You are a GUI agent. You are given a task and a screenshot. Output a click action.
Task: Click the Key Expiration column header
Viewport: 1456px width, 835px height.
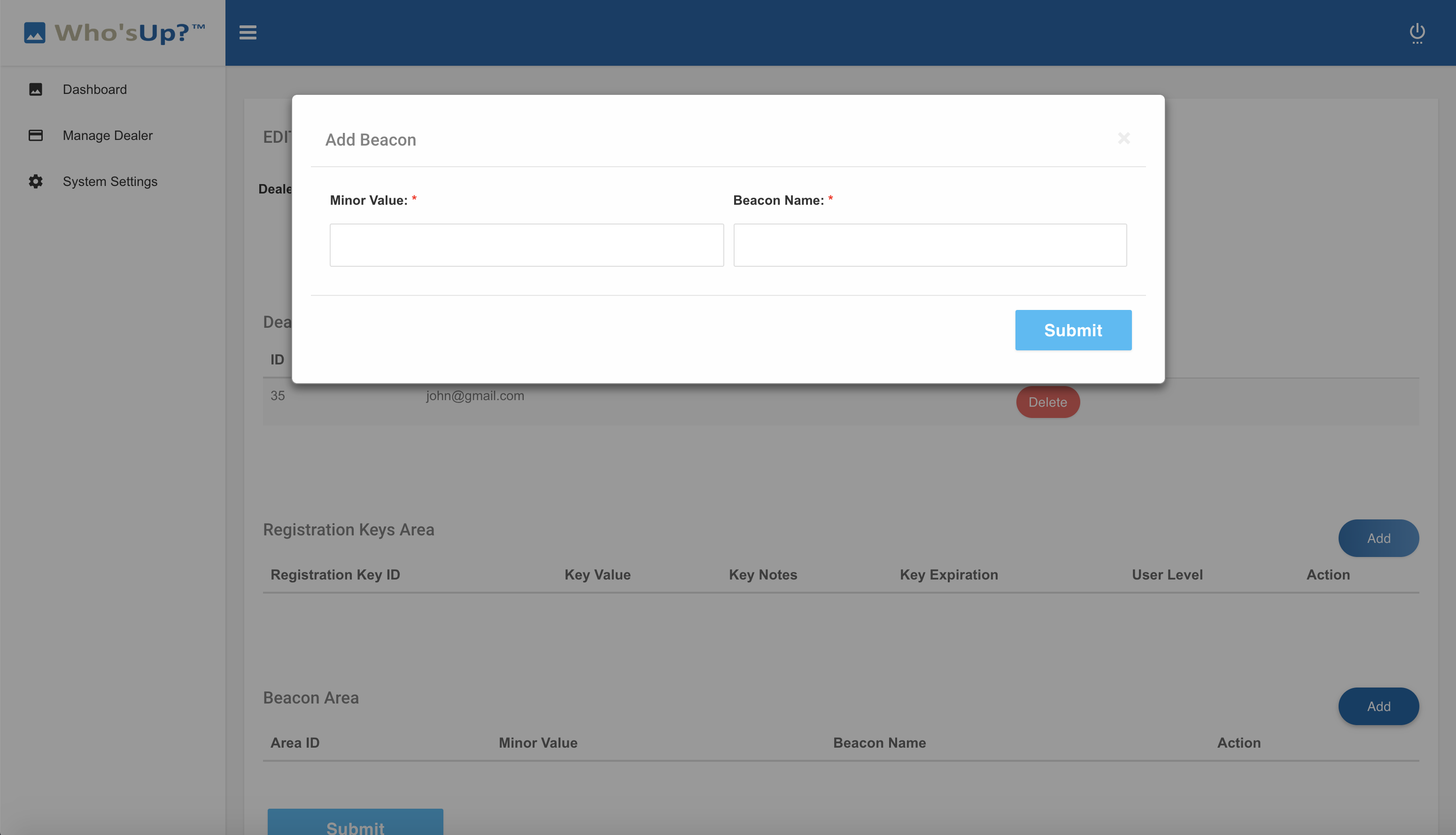pyautogui.click(x=948, y=575)
